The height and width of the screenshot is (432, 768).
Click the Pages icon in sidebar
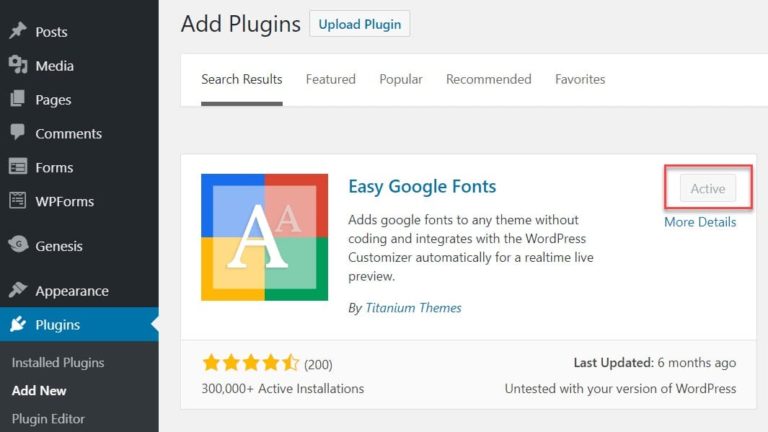point(18,98)
